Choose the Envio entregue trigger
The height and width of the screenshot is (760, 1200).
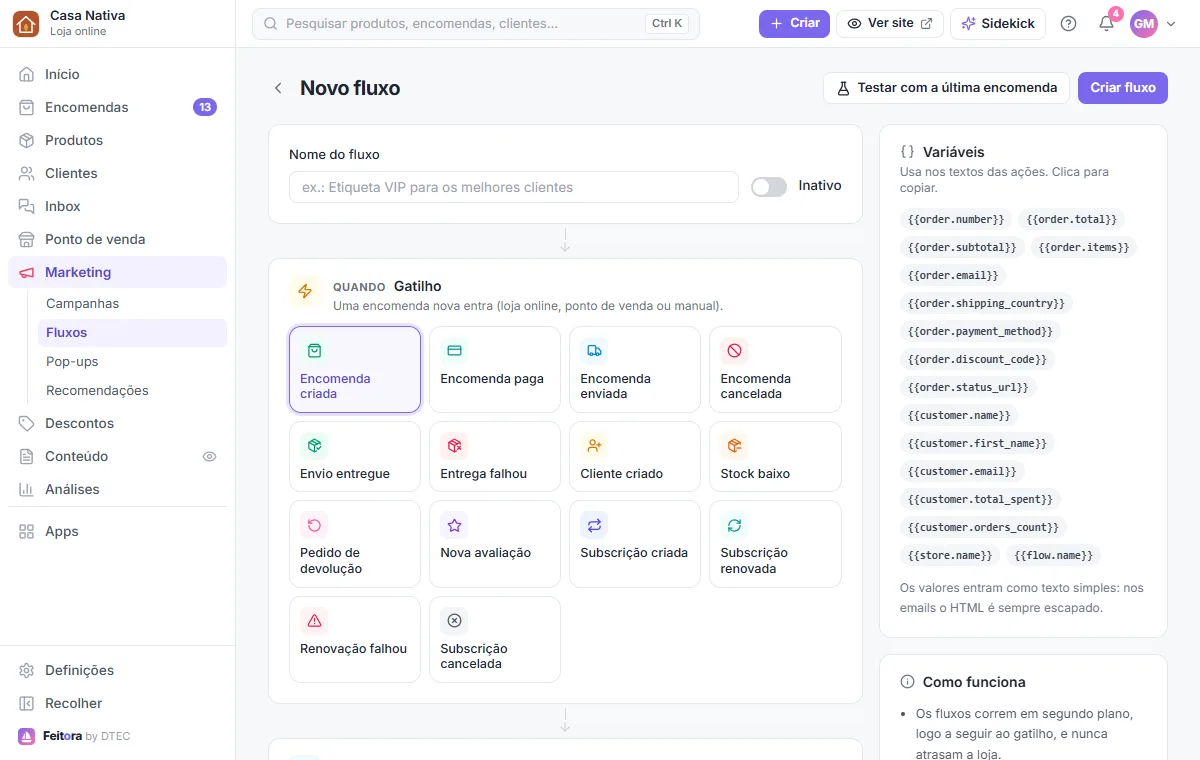tap(355, 456)
